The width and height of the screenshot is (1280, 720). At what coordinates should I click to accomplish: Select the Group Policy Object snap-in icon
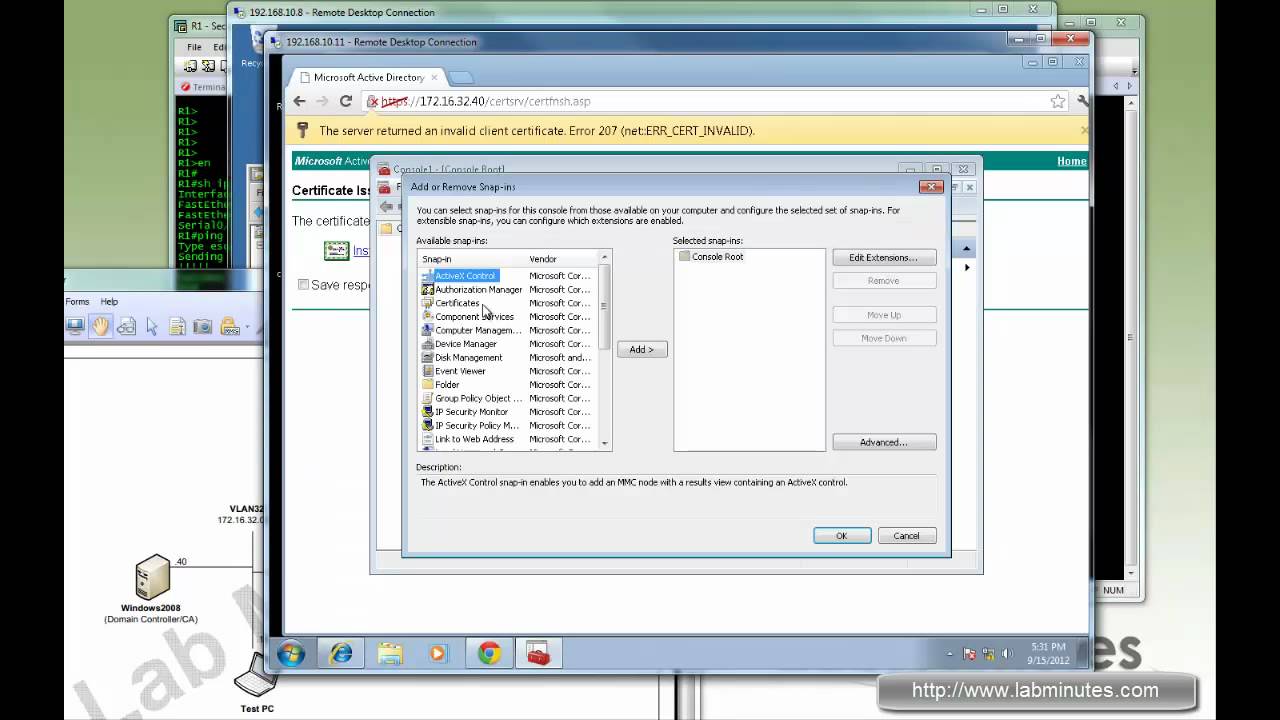[x=427, y=398]
